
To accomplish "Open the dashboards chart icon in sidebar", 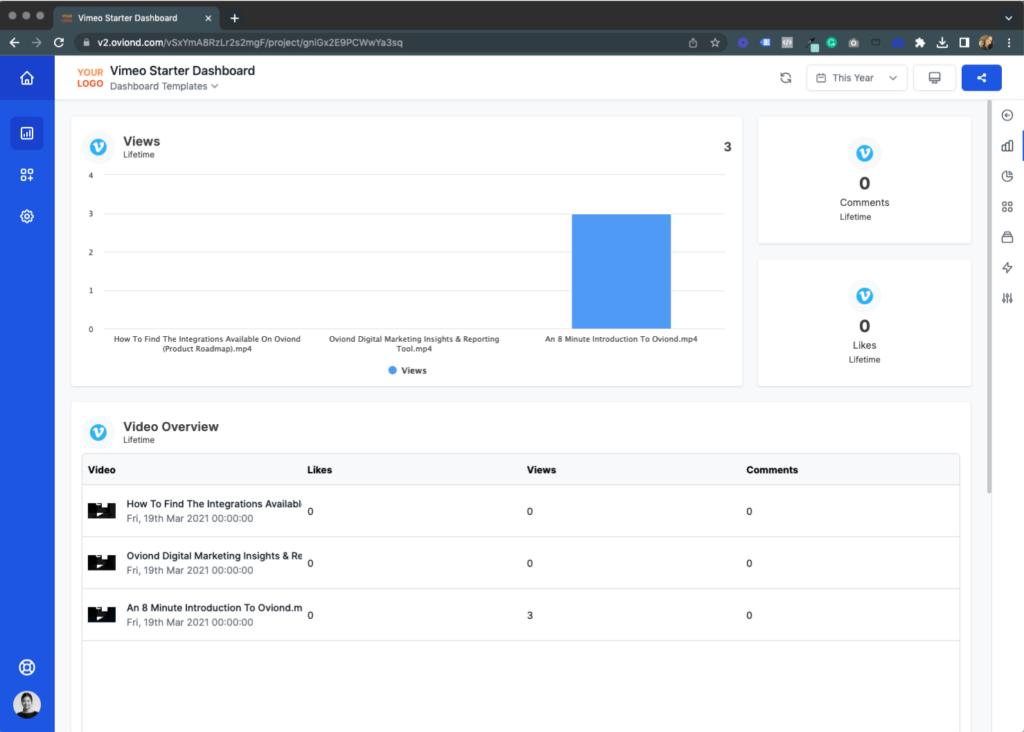I will (27, 133).
